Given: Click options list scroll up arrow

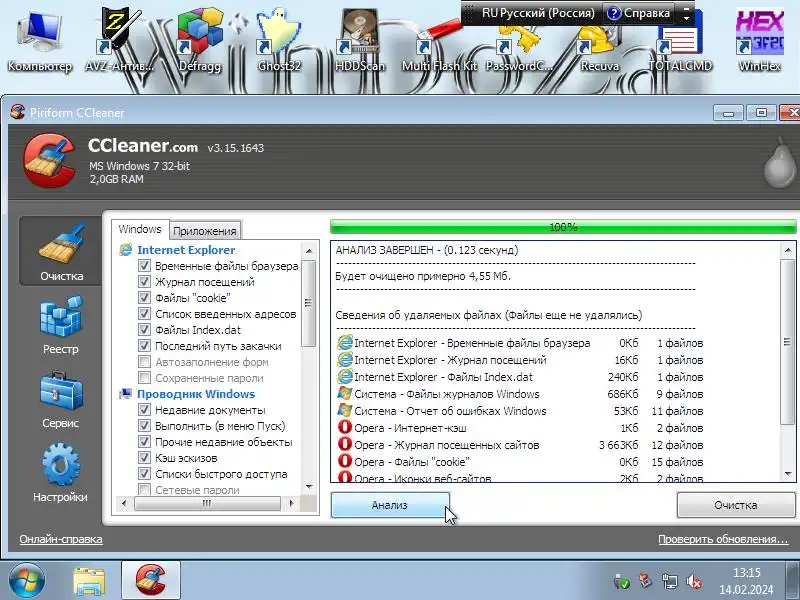Looking at the screenshot, I should [309, 251].
